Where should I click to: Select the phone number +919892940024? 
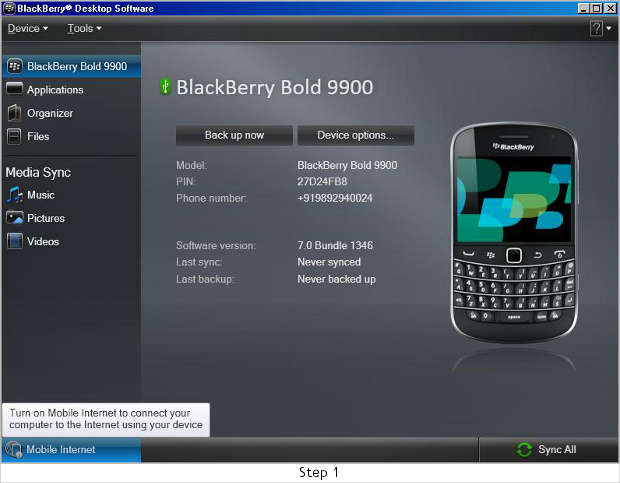(x=335, y=198)
